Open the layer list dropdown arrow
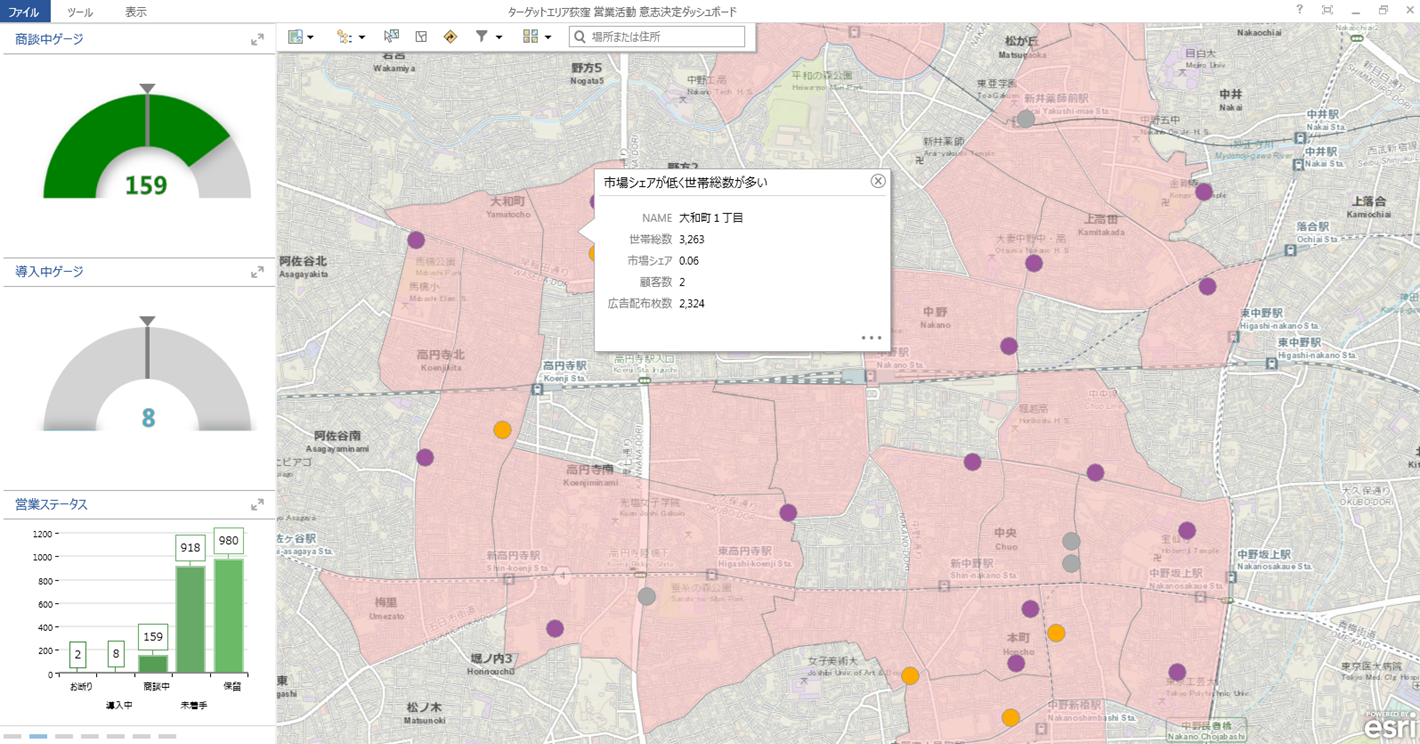The width and height of the screenshot is (1420, 744). (547, 36)
